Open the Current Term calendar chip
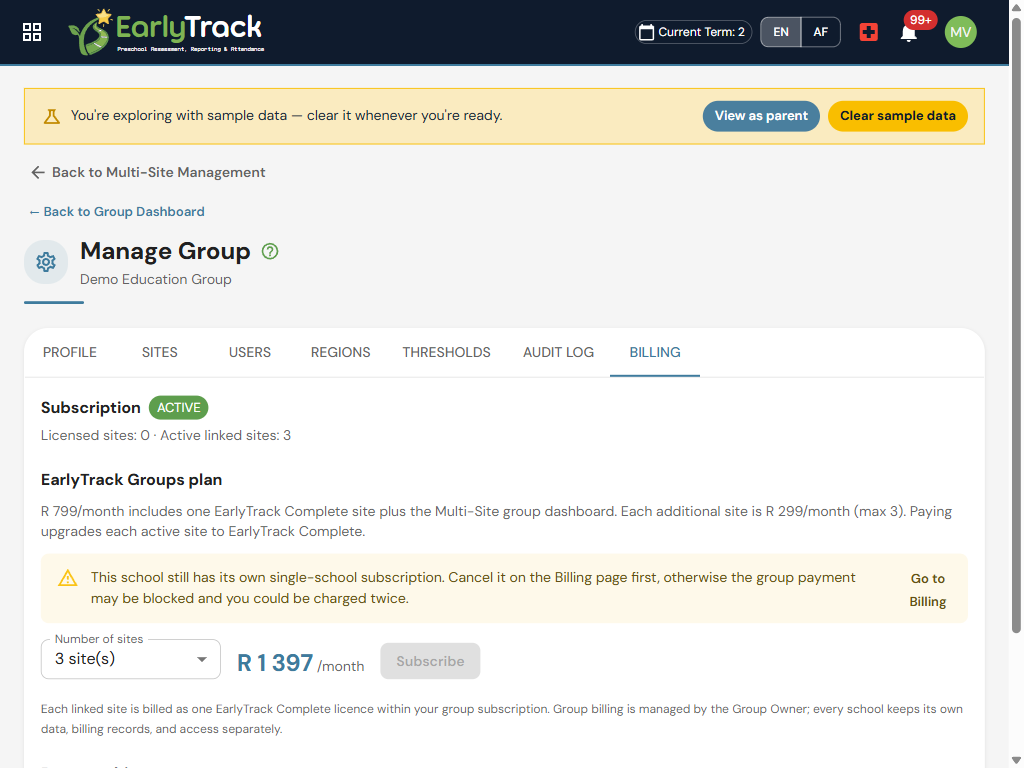Viewport: 1024px width, 768px height. (693, 32)
